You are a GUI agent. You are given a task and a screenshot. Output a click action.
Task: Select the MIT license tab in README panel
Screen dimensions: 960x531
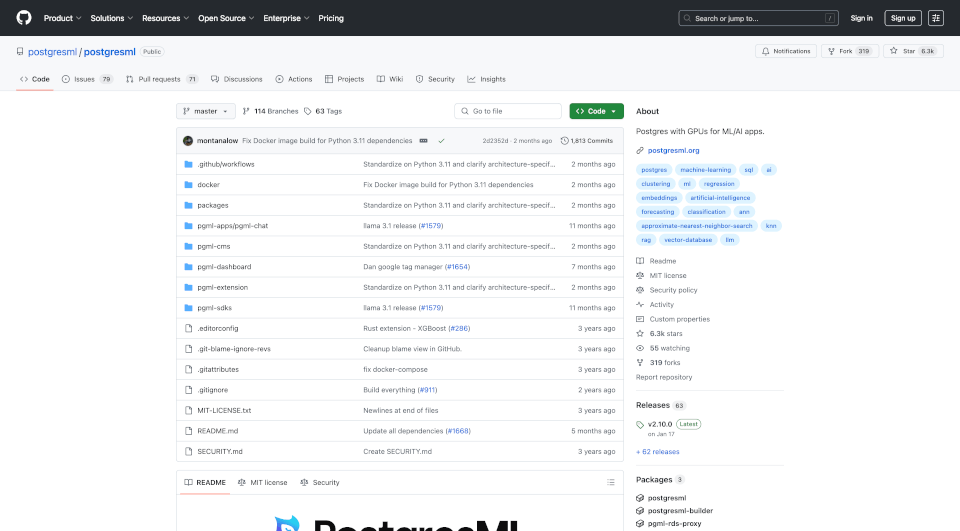[x=262, y=482]
